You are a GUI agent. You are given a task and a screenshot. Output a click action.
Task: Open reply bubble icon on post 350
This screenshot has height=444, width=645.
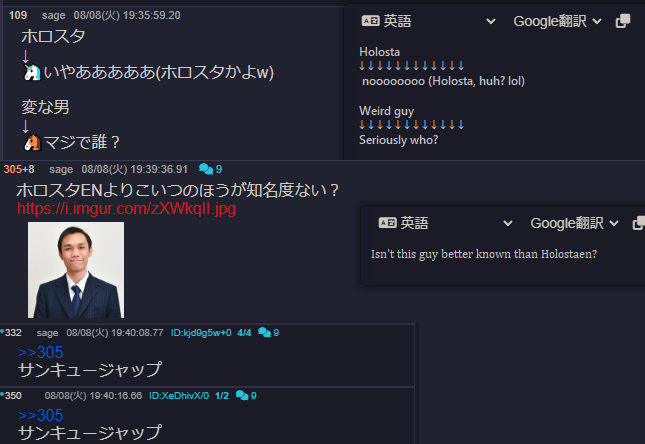(x=242, y=395)
